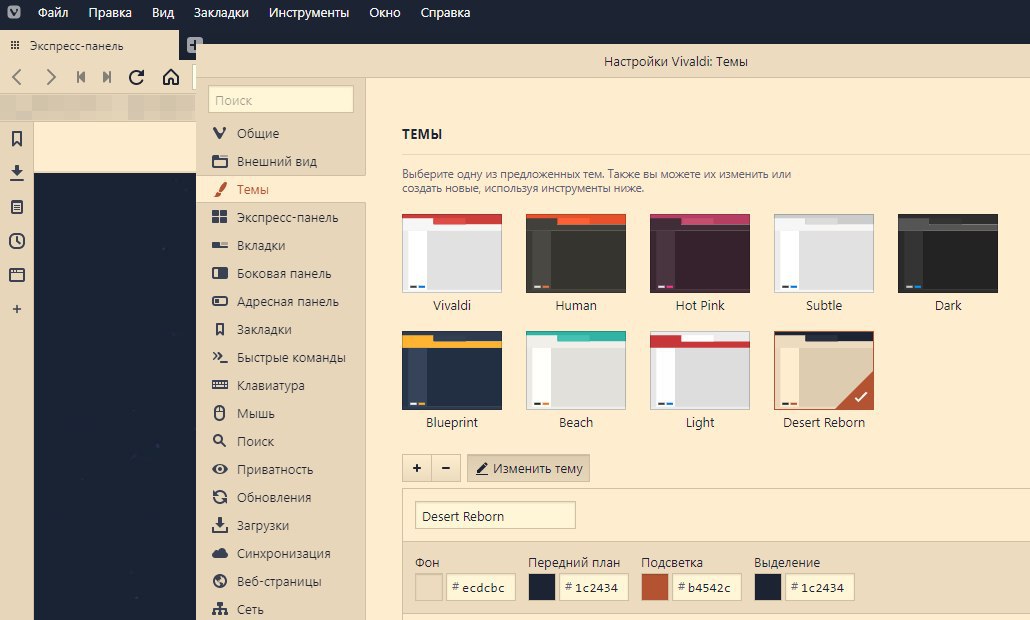The height and width of the screenshot is (620, 1030).
Task: Open Экспресс-панель settings section
Action: tap(281, 217)
